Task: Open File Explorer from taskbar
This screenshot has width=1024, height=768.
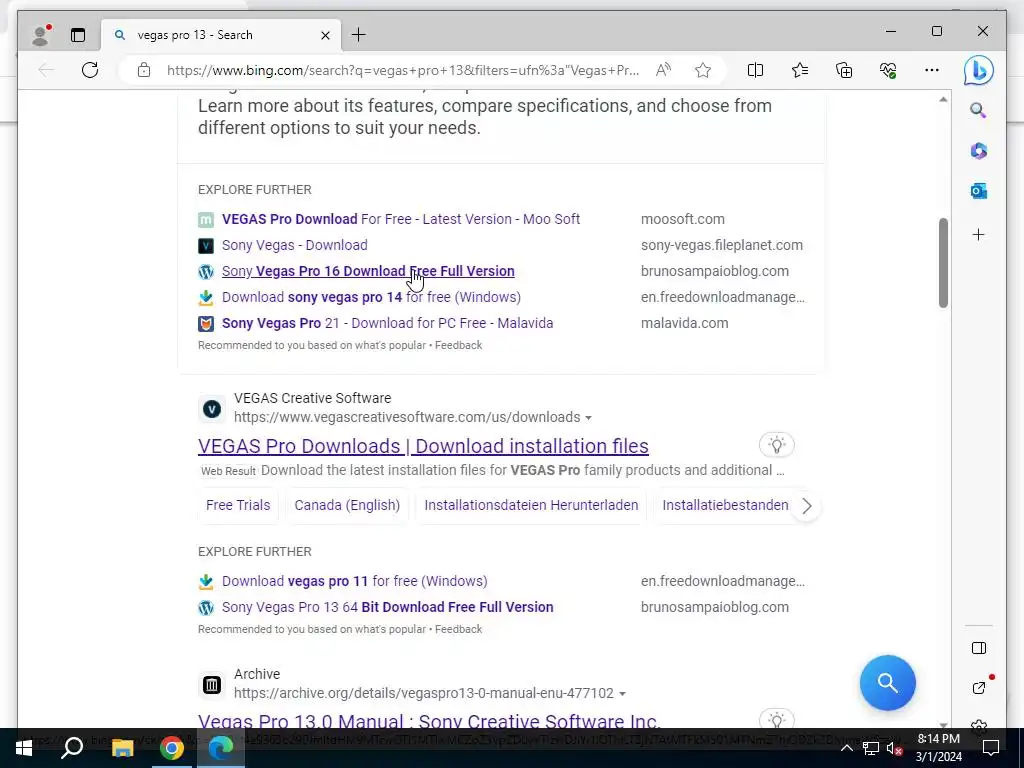Action: 122,748
